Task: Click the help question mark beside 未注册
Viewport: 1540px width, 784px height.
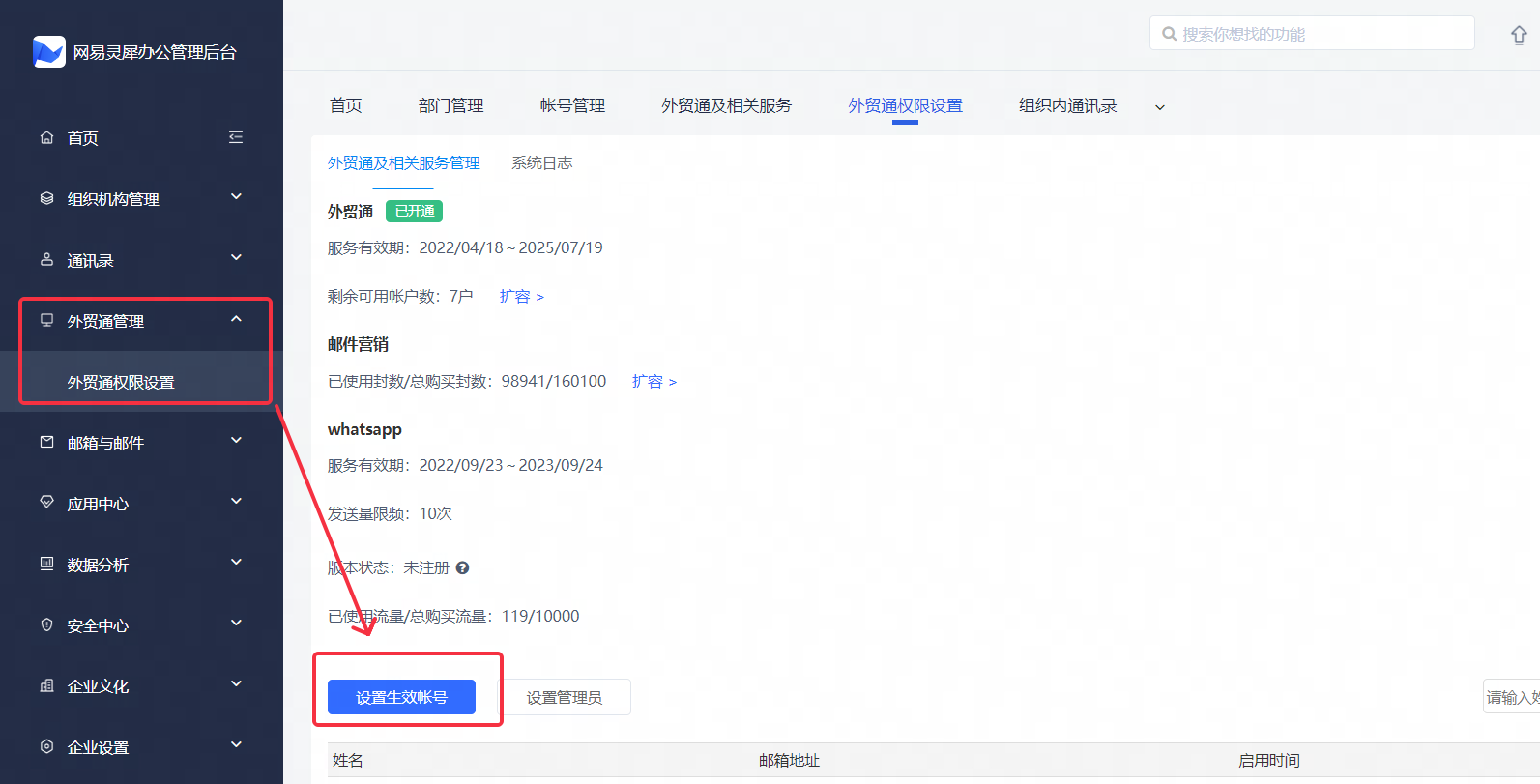Action: pos(462,567)
